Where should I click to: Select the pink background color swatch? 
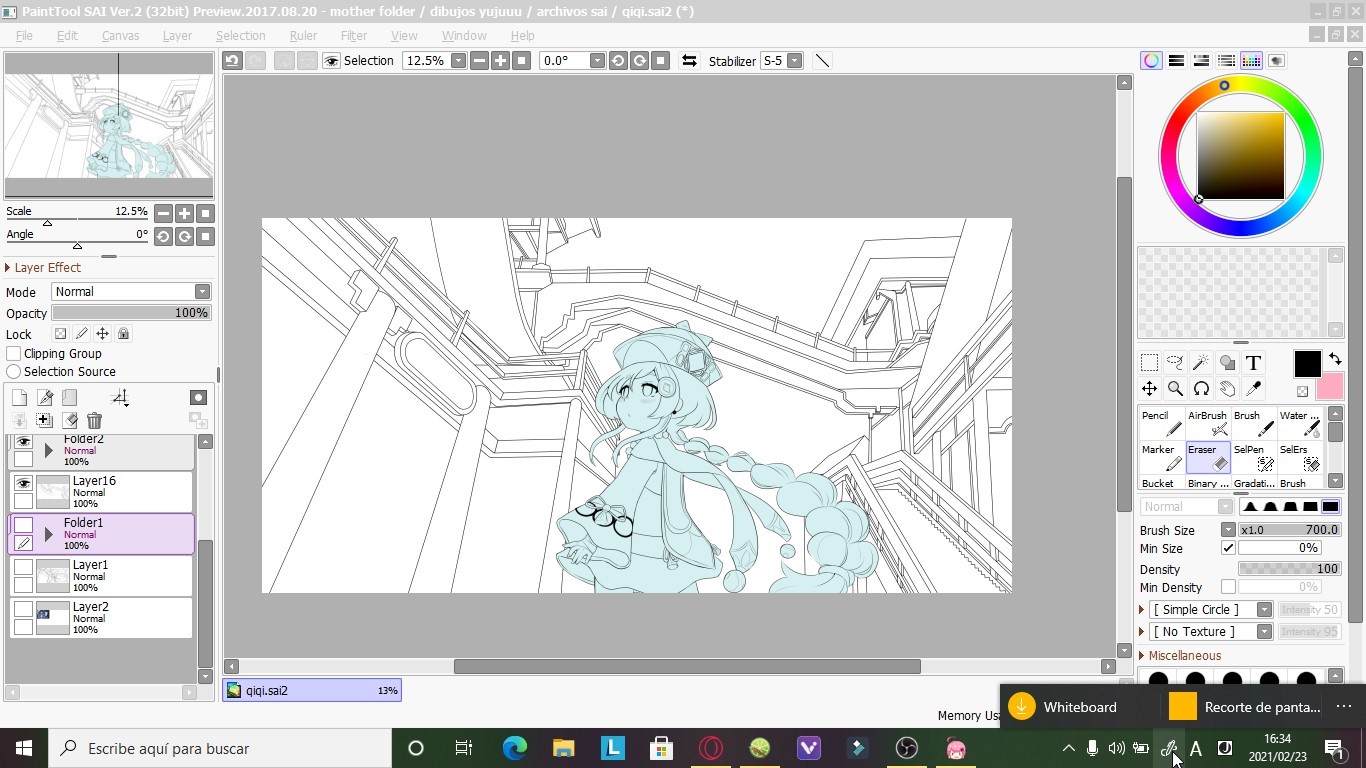coord(1330,387)
